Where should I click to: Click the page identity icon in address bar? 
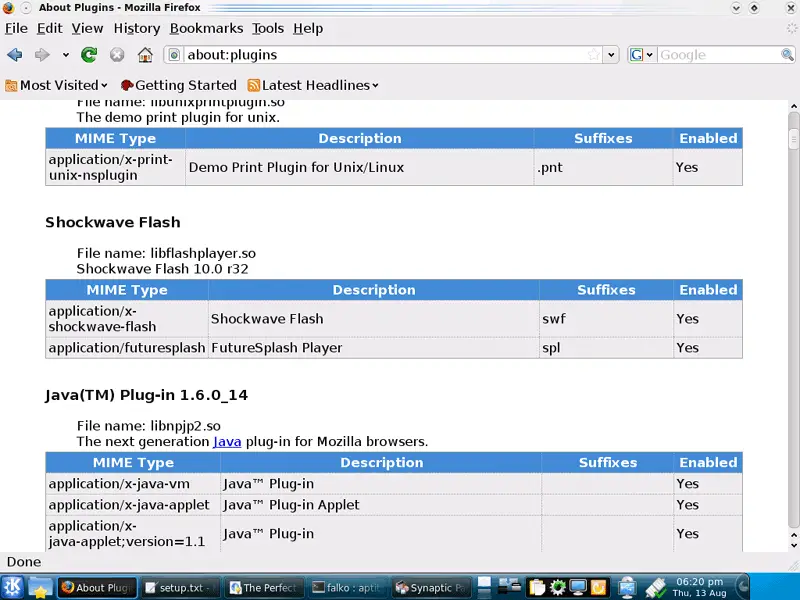(174, 55)
